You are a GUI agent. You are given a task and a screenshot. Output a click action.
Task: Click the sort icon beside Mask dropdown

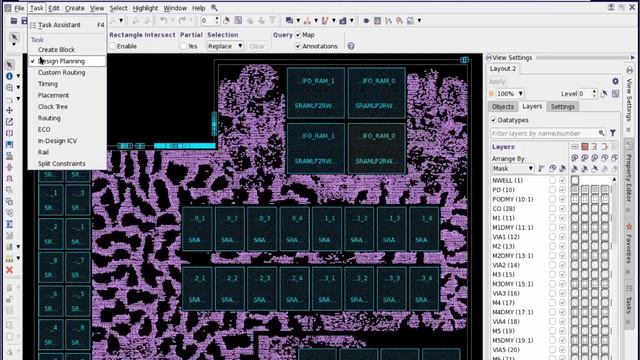click(x=542, y=168)
